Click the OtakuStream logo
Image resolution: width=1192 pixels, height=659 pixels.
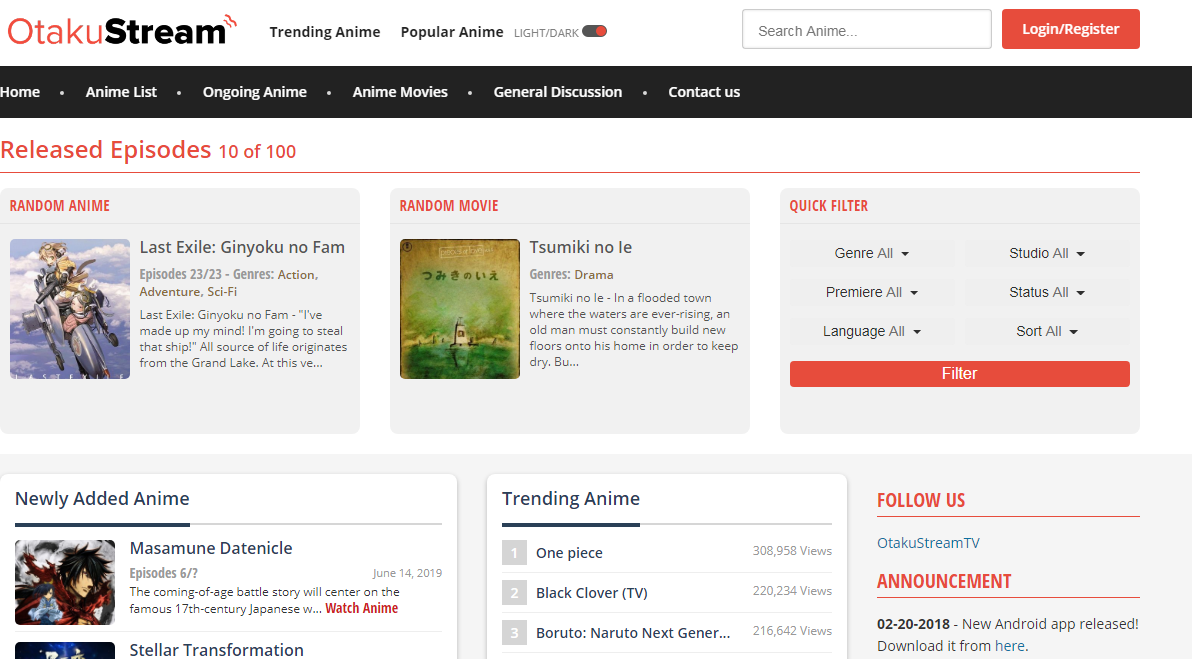coord(122,30)
